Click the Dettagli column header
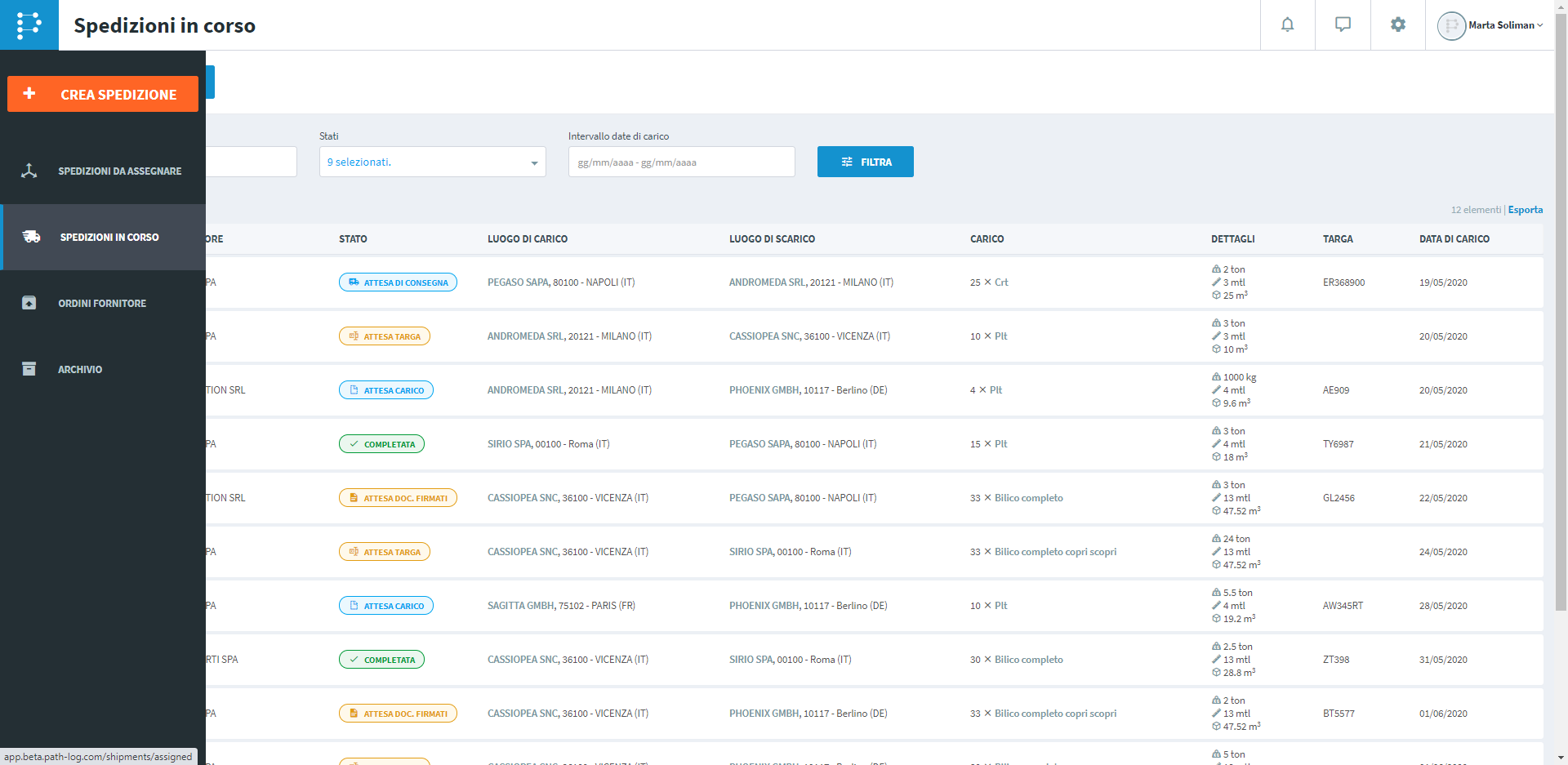1568x765 pixels. click(1232, 239)
